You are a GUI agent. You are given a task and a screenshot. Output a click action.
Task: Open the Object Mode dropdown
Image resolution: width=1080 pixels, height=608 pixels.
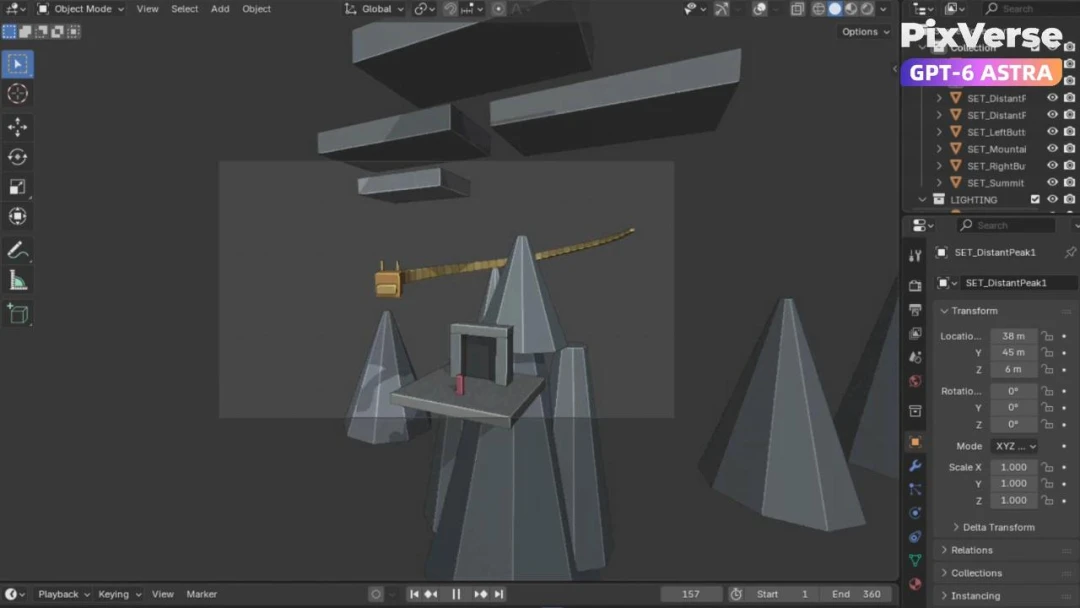point(81,9)
